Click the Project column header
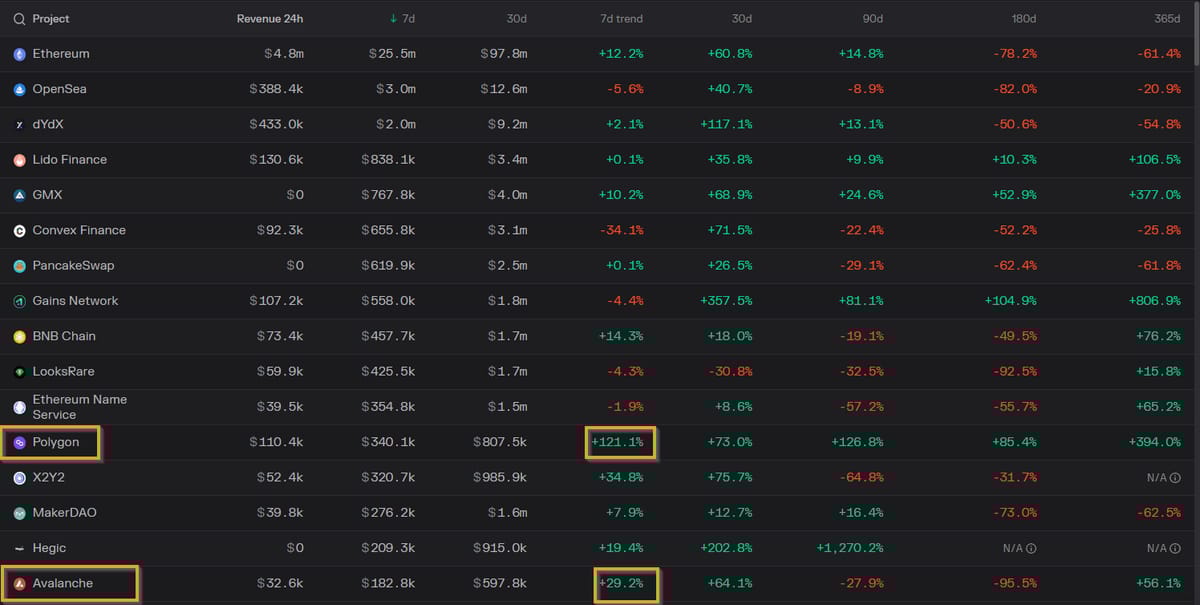This screenshot has width=1200, height=605. pos(51,19)
